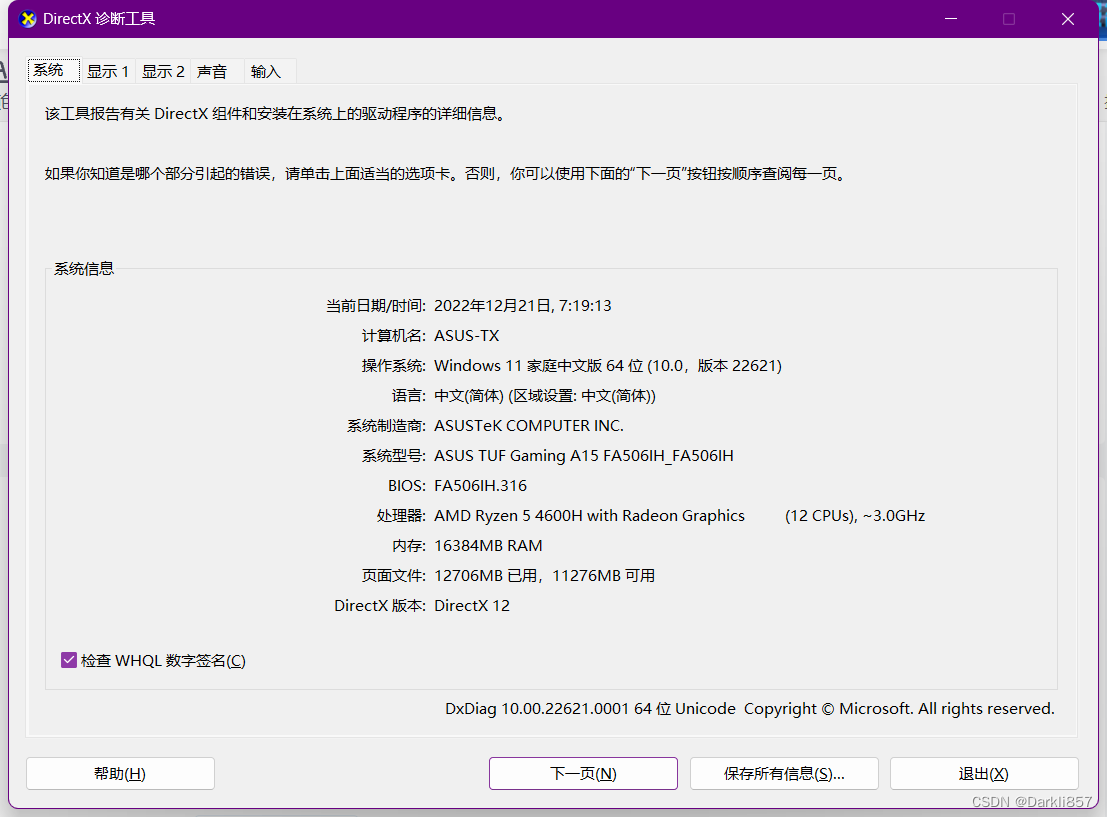Switch to the 输入 tab

263,70
